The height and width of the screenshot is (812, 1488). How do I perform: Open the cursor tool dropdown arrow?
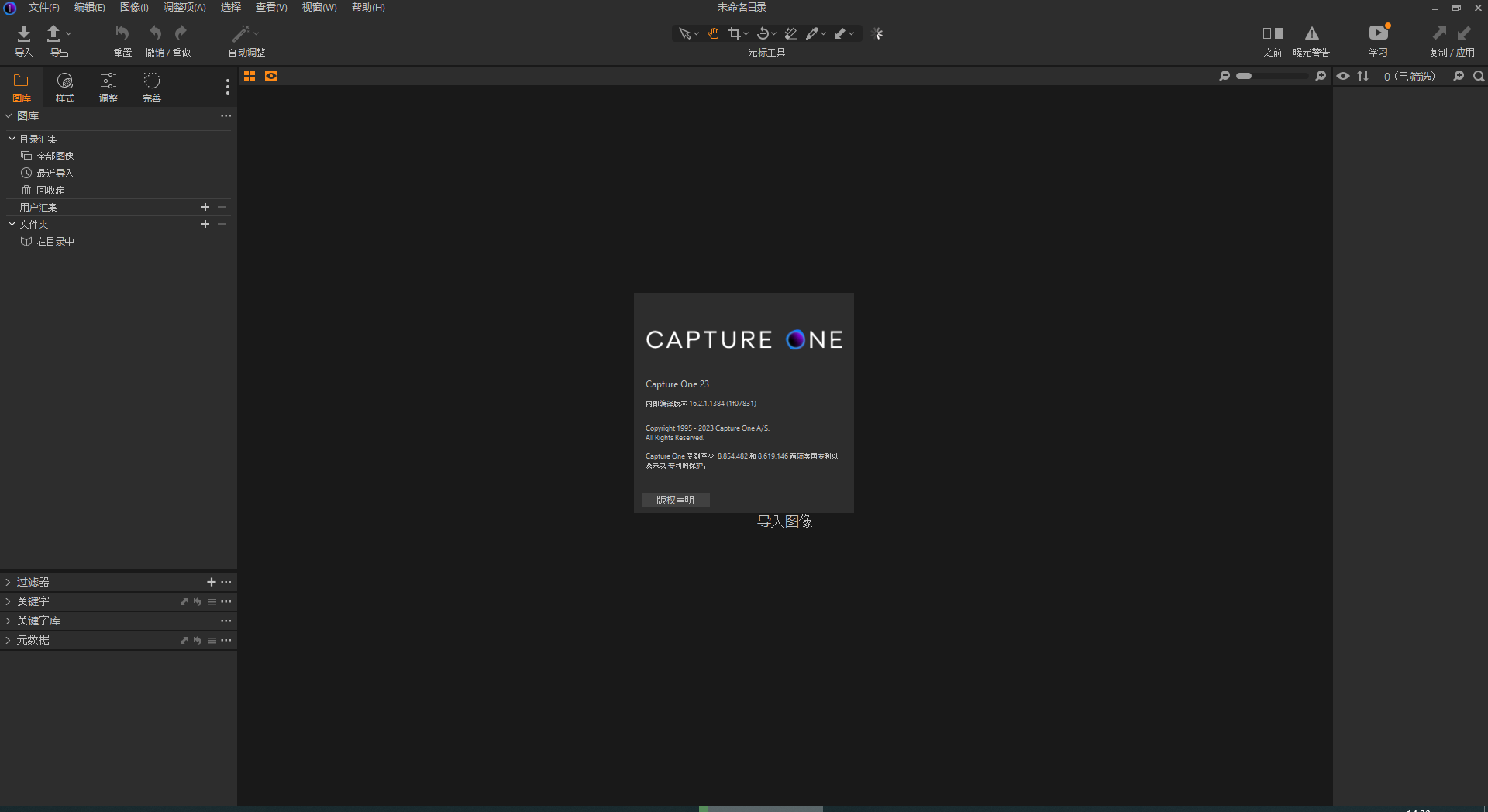pos(697,34)
